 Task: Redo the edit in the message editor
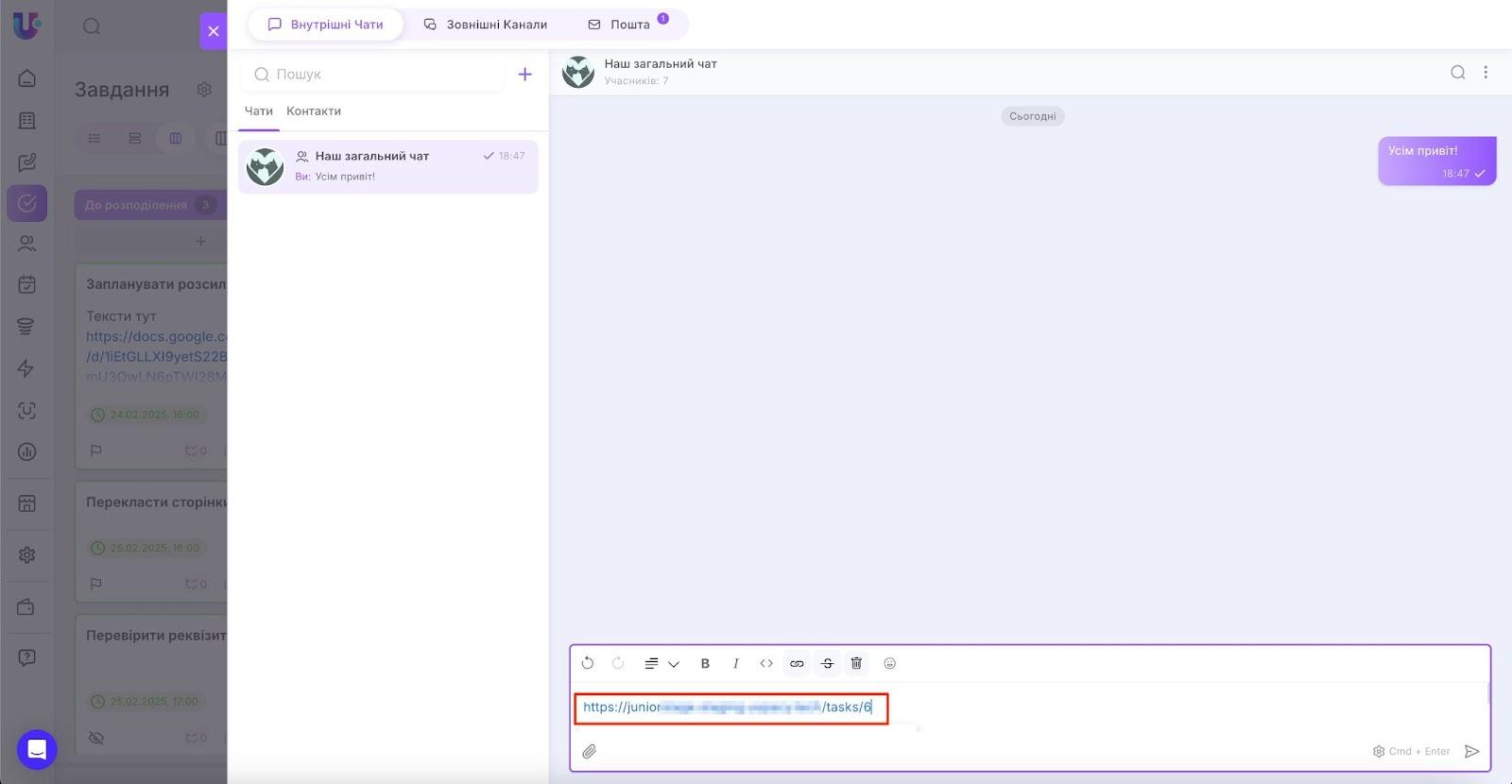618,663
